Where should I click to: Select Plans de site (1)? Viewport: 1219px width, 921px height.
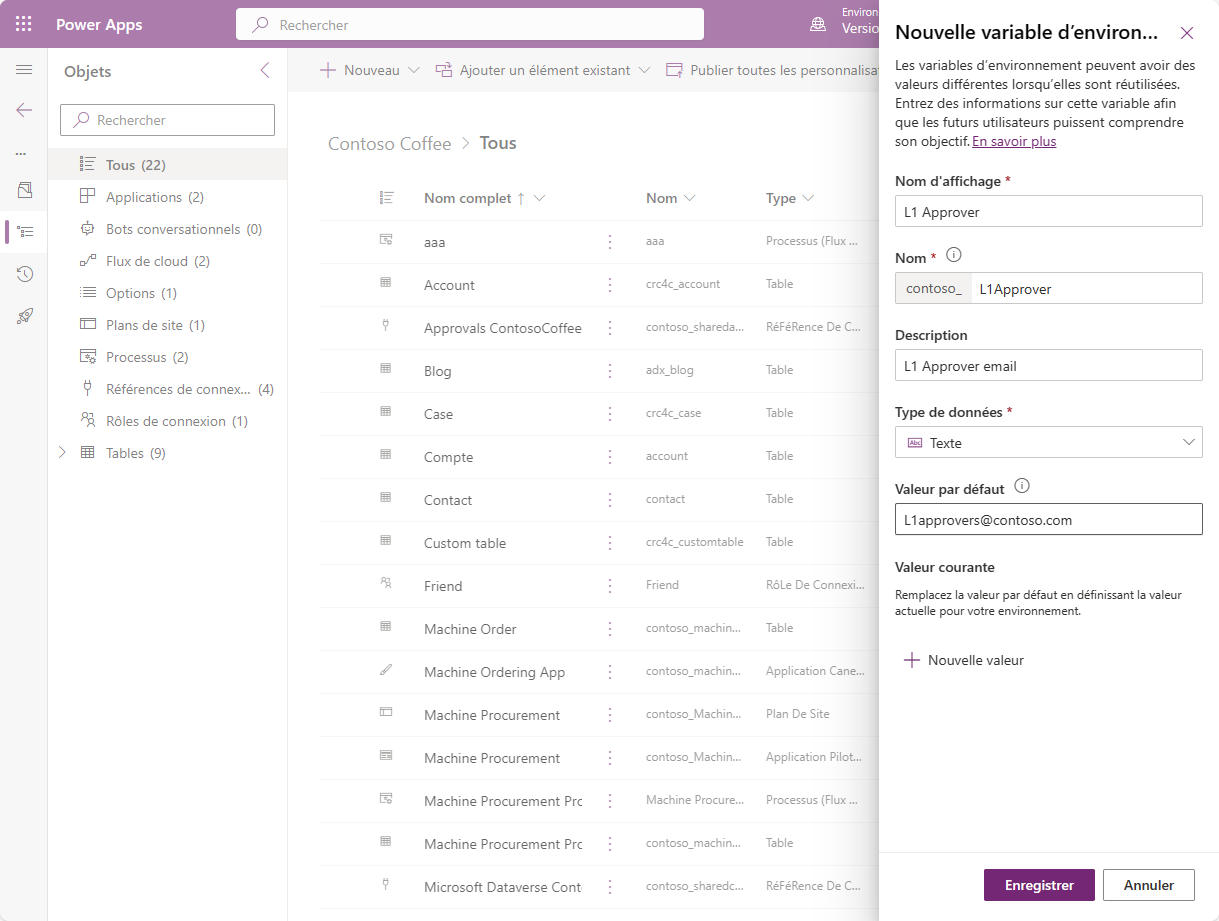168,325
